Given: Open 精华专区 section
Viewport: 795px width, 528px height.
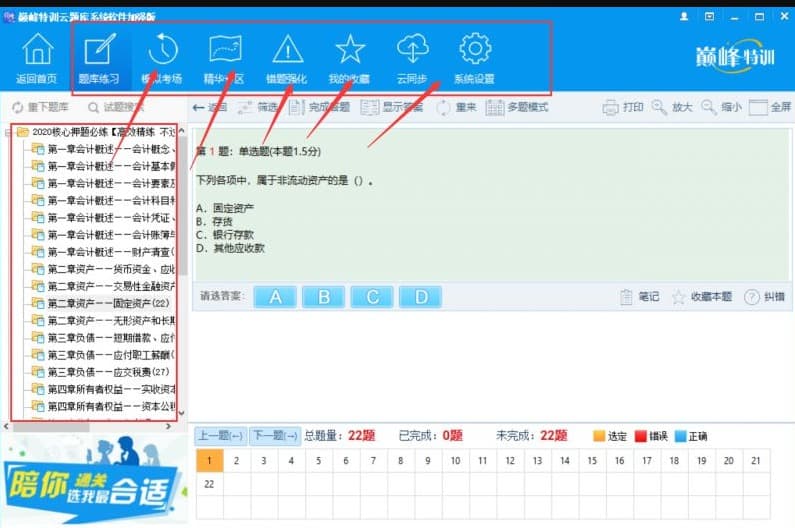Looking at the screenshot, I should pyautogui.click(x=225, y=58).
